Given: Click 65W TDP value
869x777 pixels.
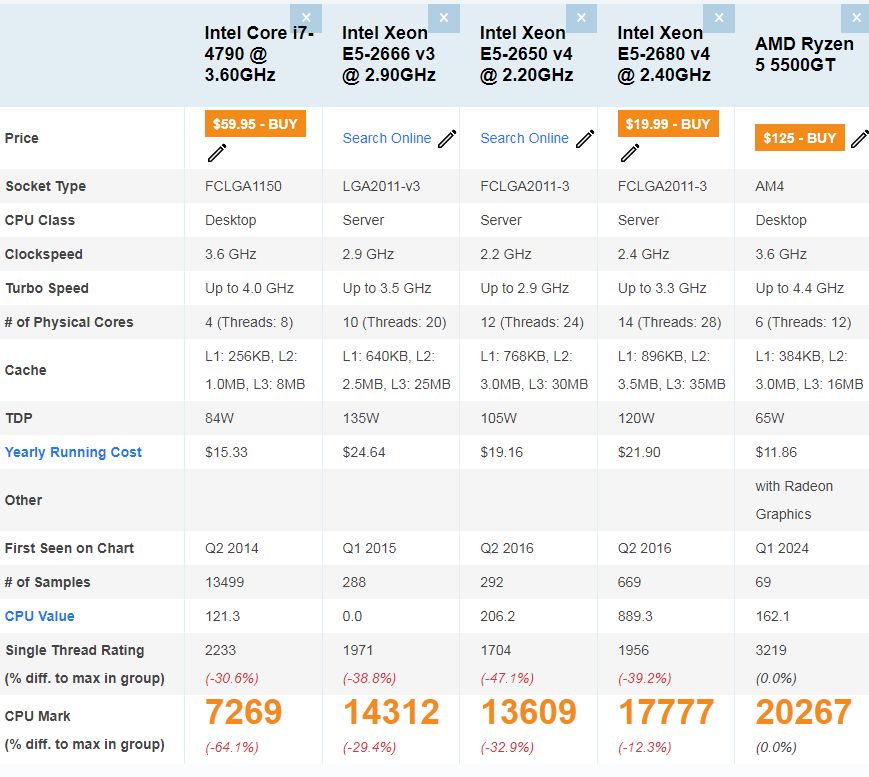Looking at the screenshot, I should [x=770, y=418].
